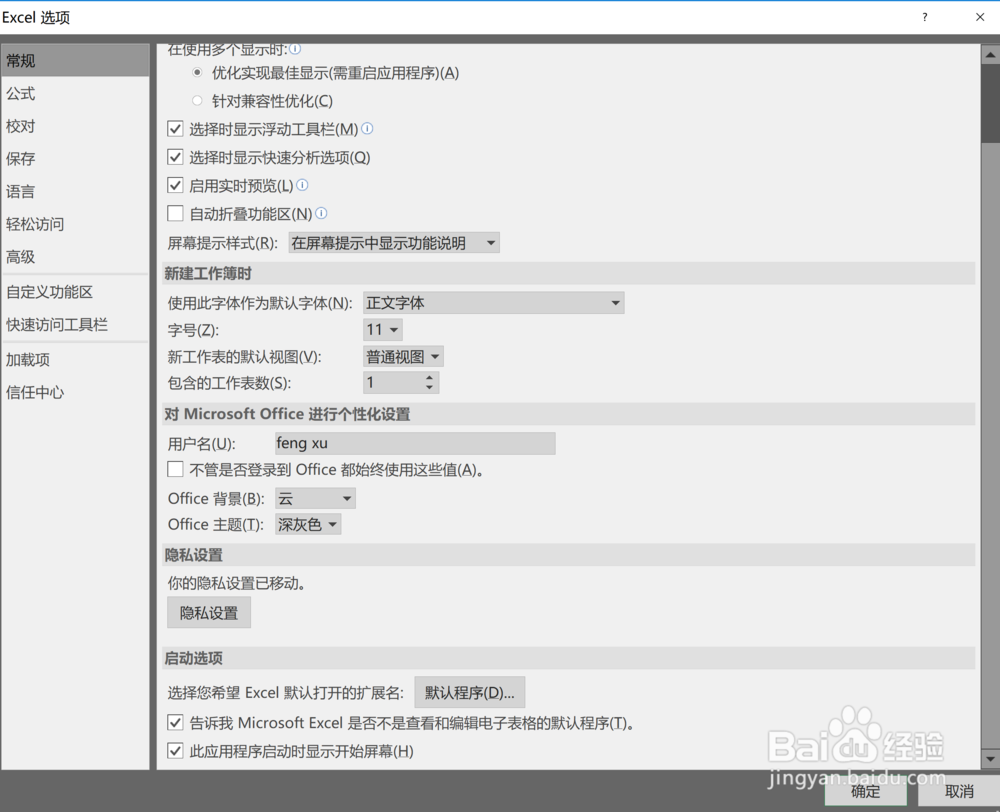Open 保存 category in sidebar
The height and width of the screenshot is (812, 1000).
tap(75, 159)
